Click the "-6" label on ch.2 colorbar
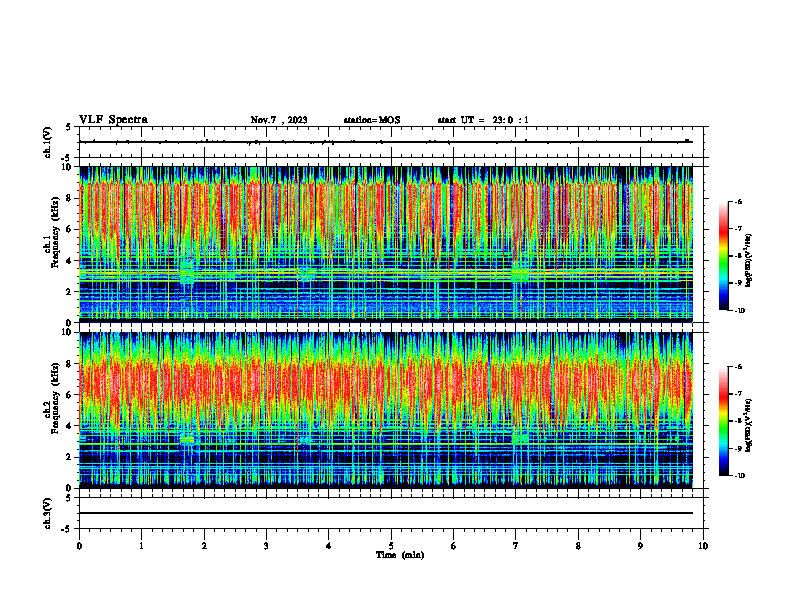This screenshot has width=792, height=612. click(738, 367)
